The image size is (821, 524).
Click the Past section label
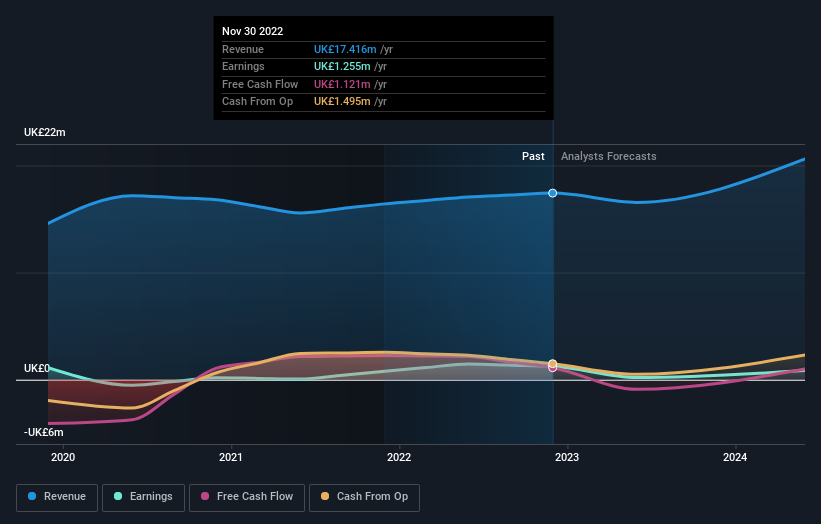pyautogui.click(x=533, y=156)
